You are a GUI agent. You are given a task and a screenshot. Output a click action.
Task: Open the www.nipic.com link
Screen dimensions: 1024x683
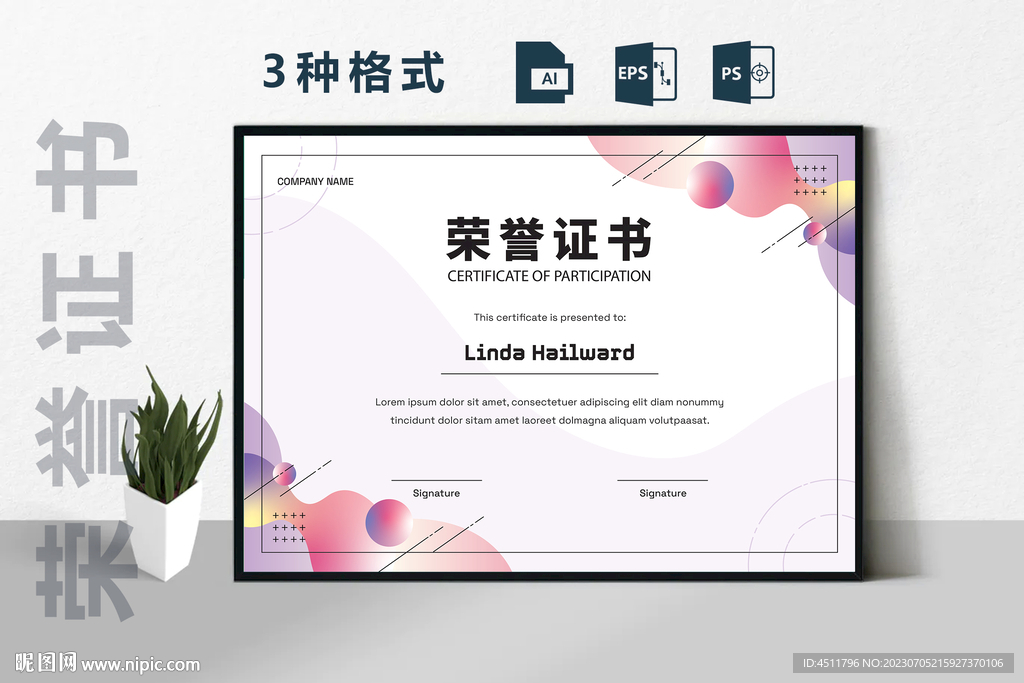coord(140,665)
